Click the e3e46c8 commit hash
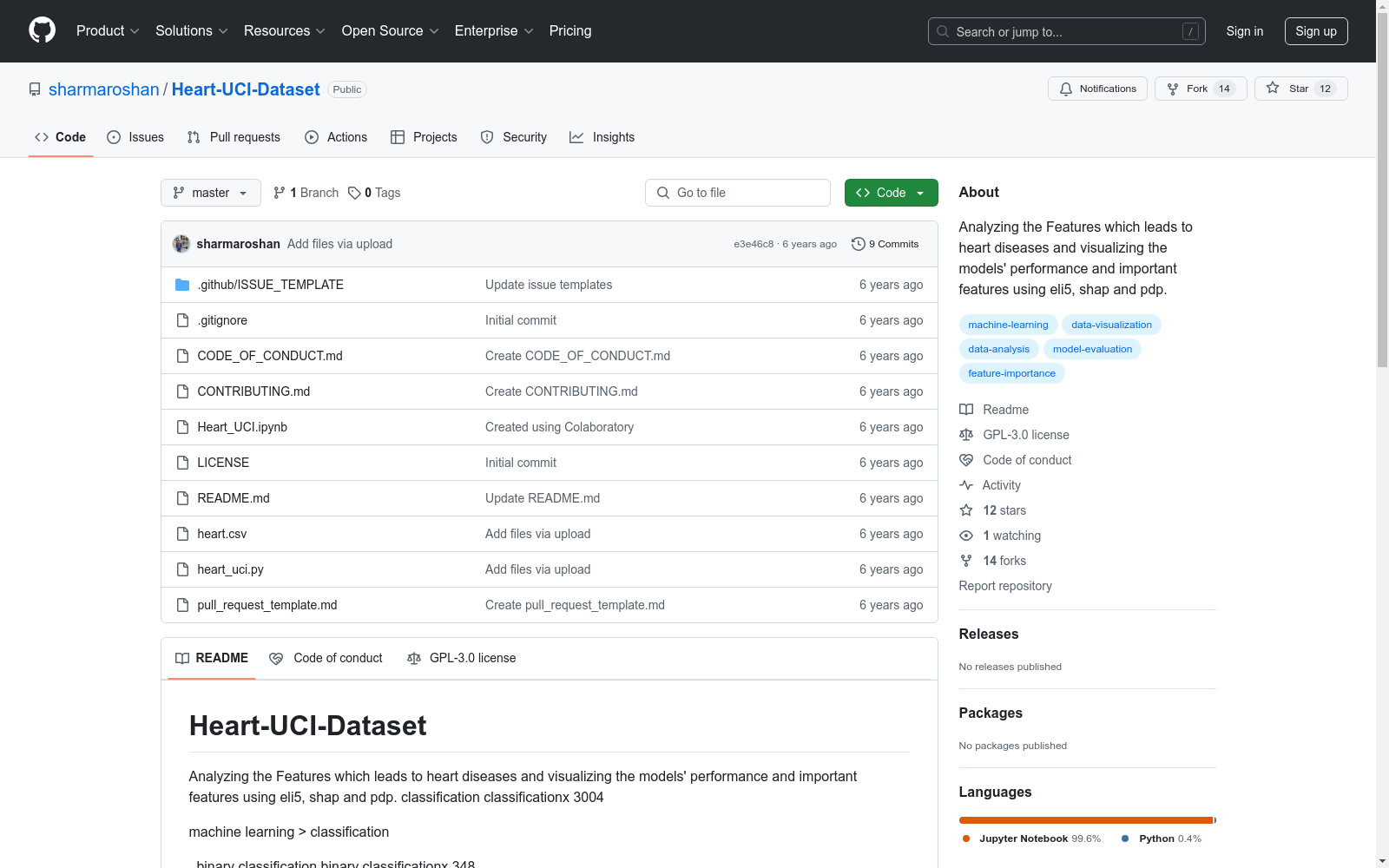Screen dimensions: 1389x868 754,244
